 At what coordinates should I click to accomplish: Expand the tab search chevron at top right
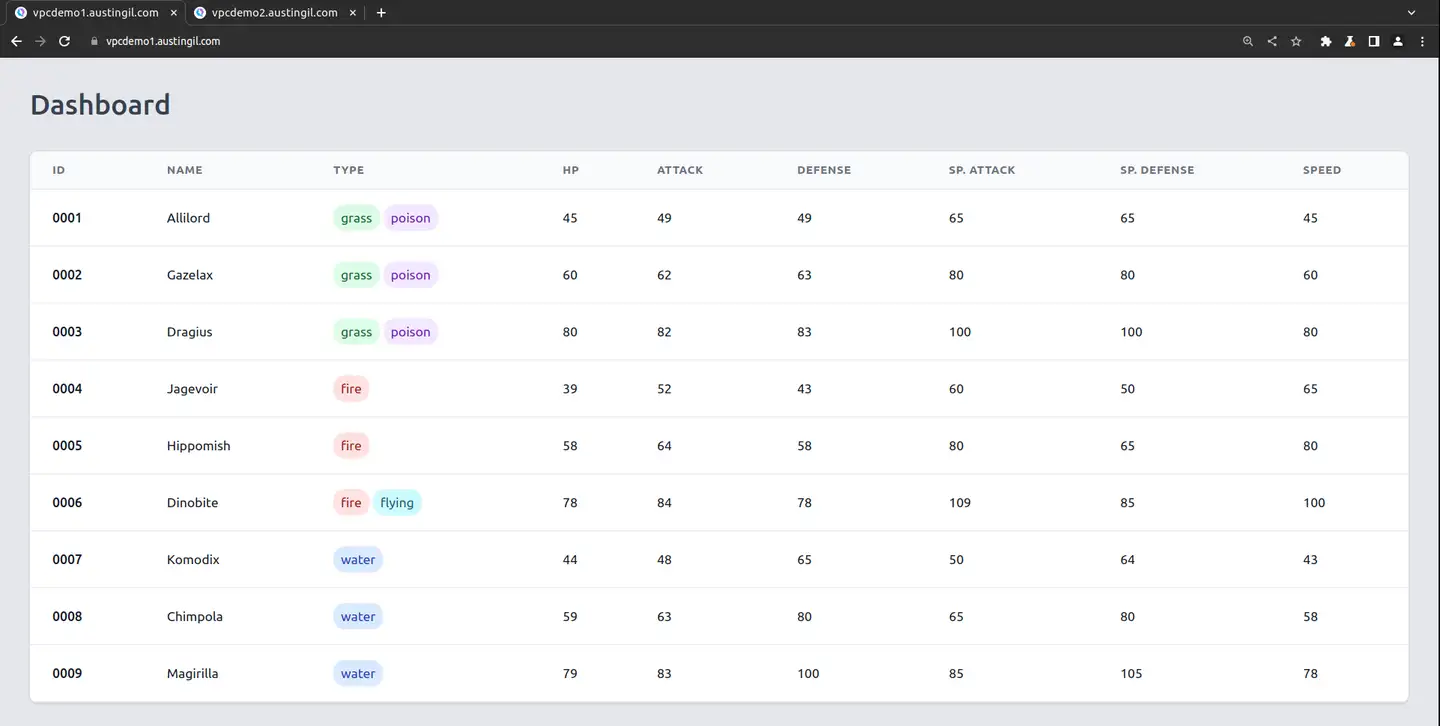(1412, 13)
